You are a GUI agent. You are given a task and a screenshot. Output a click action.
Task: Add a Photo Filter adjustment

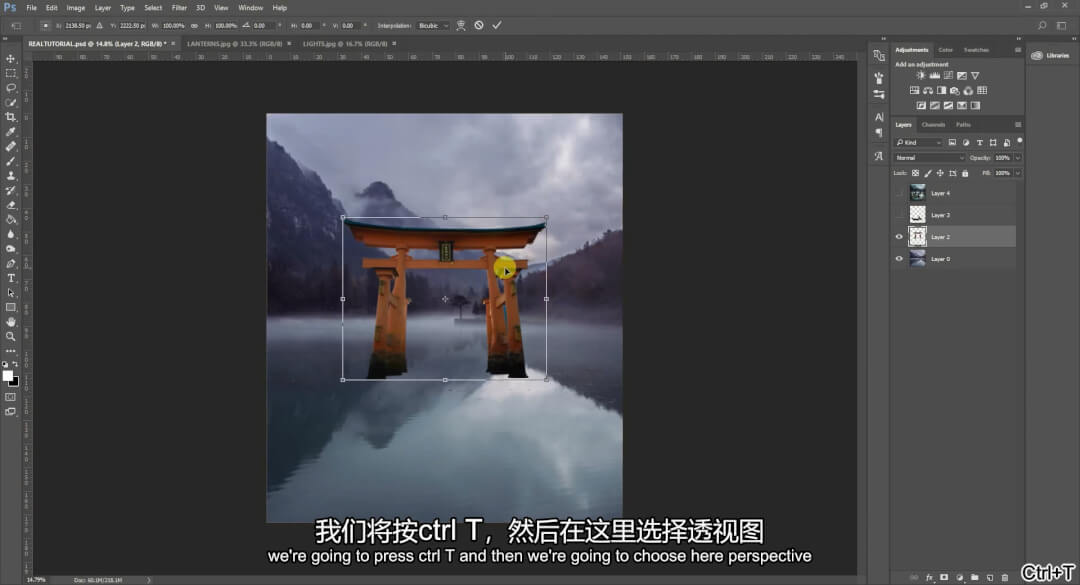tap(955, 90)
